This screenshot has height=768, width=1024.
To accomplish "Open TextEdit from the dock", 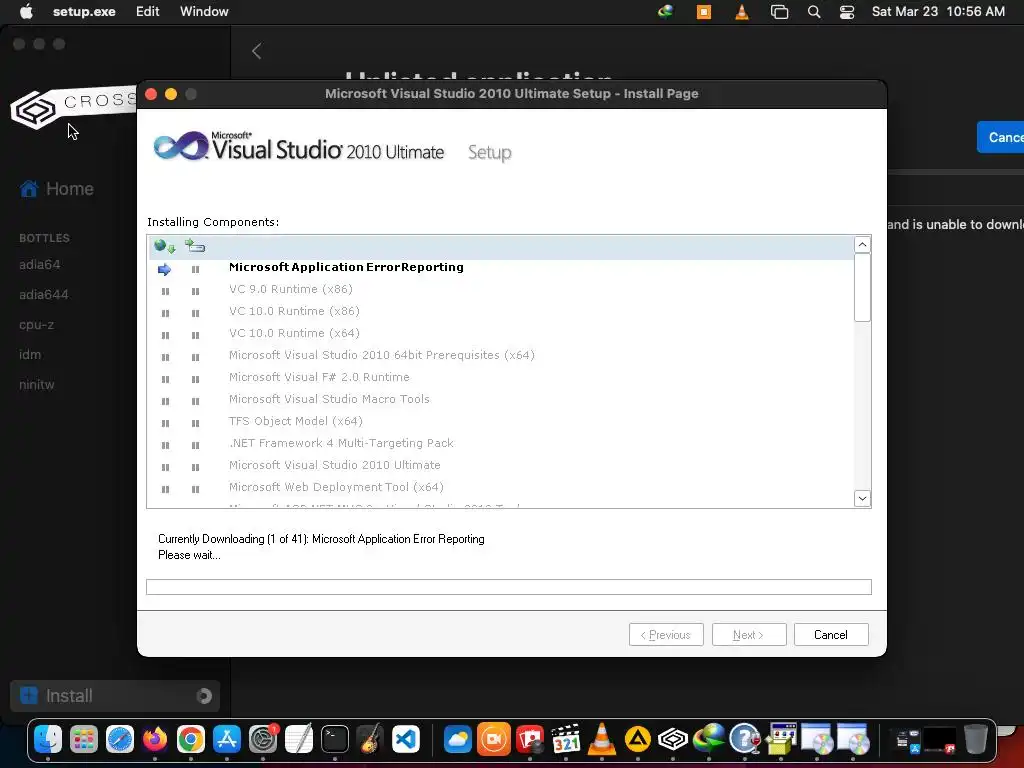I will (x=299, y=739).
